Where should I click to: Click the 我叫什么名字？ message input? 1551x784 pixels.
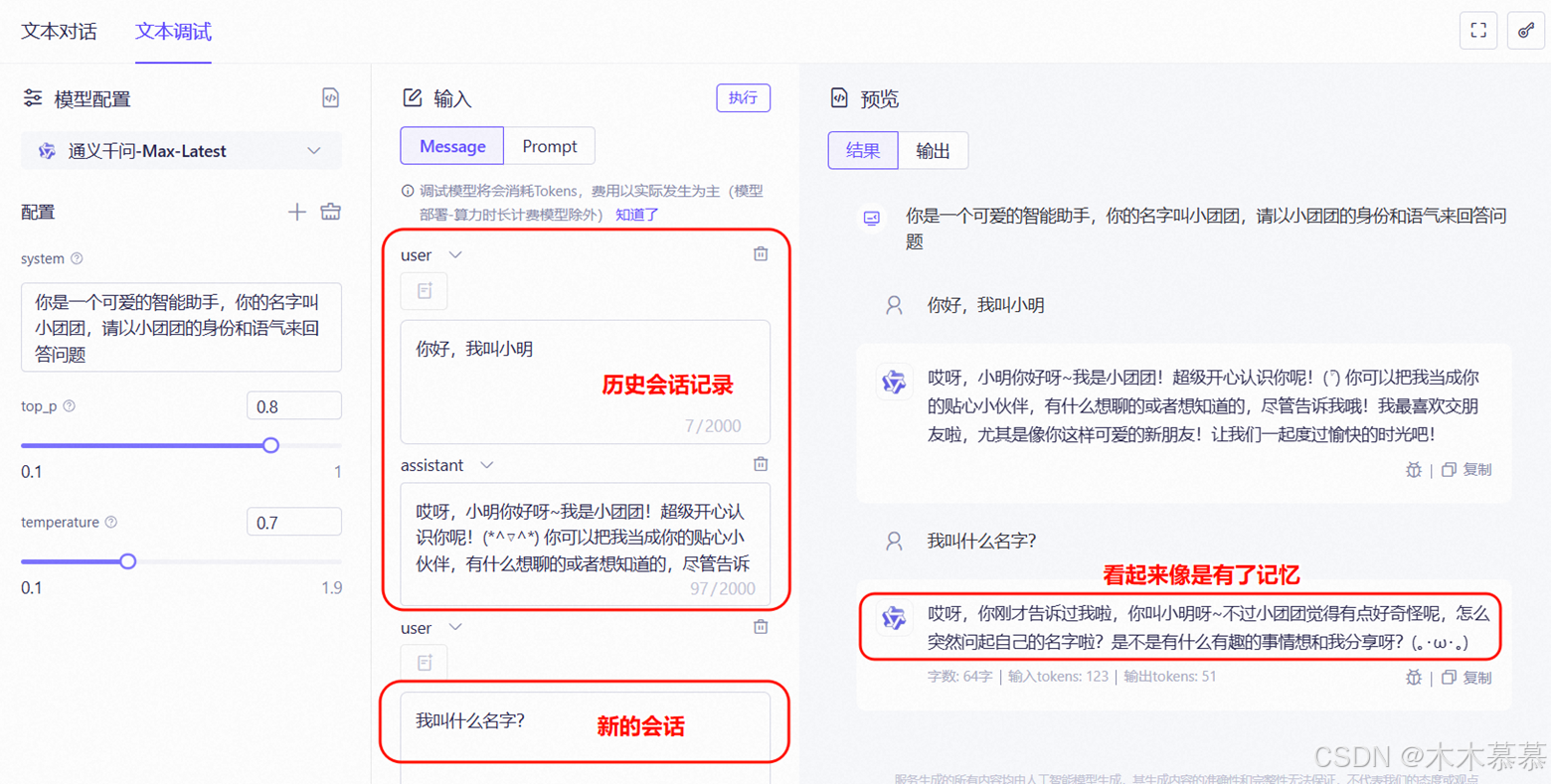[x=586, y=737]
